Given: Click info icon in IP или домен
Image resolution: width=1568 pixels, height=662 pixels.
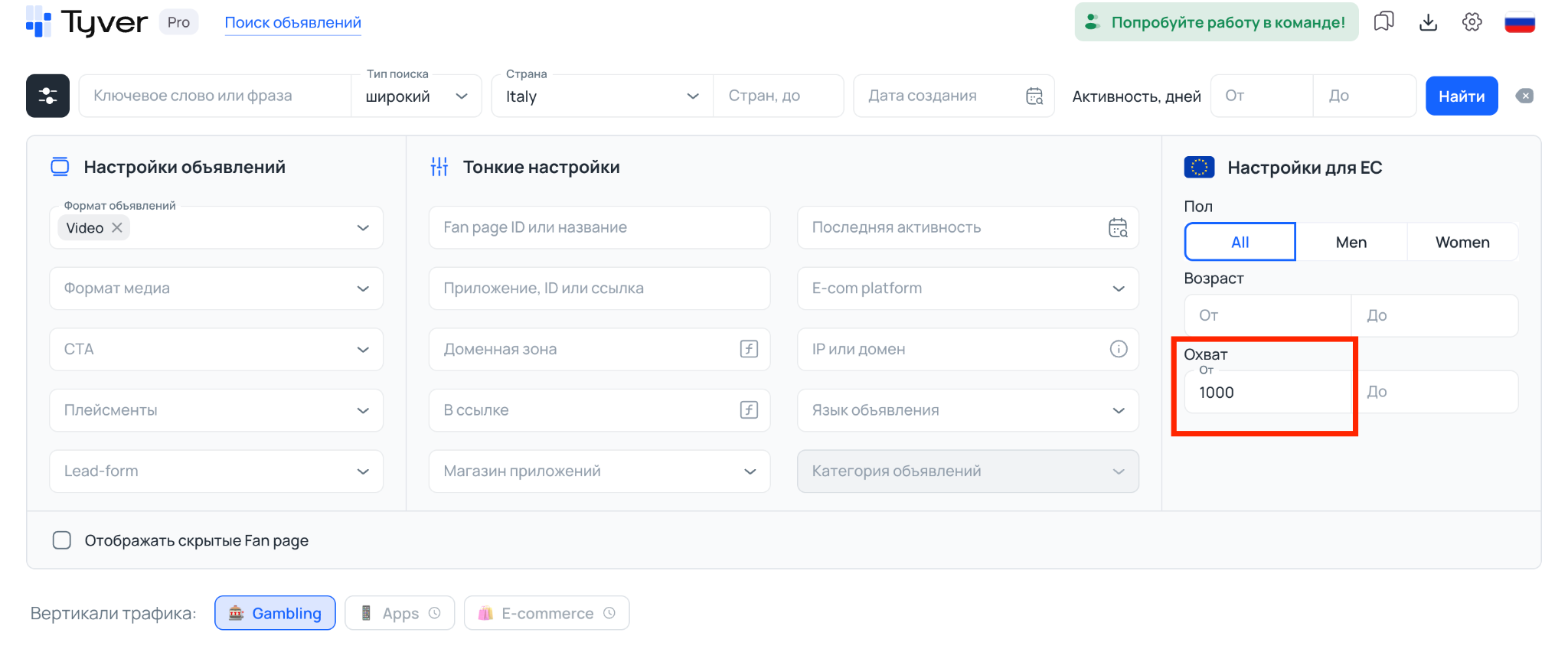Looking at the screenshot, I should (x=1119, y=349).
